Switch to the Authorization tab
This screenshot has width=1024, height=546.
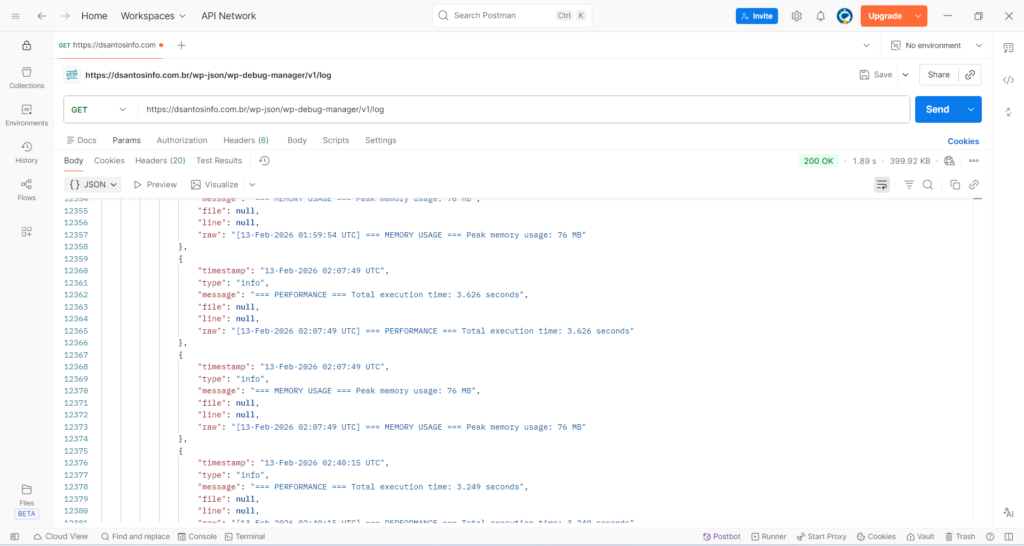182,141
